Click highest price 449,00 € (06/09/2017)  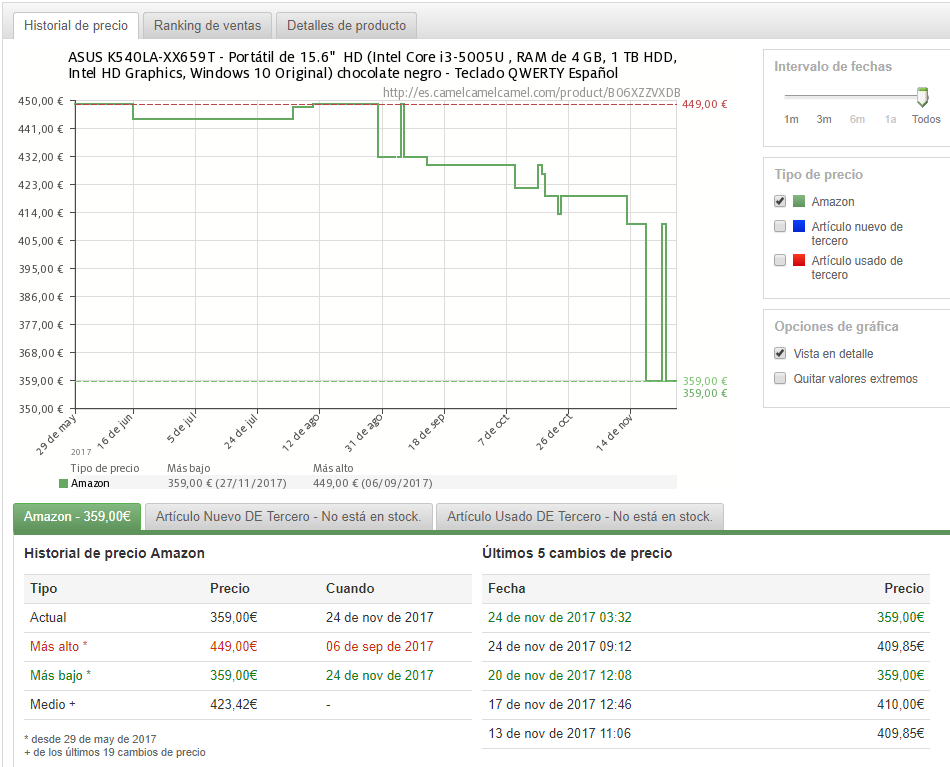373,483
